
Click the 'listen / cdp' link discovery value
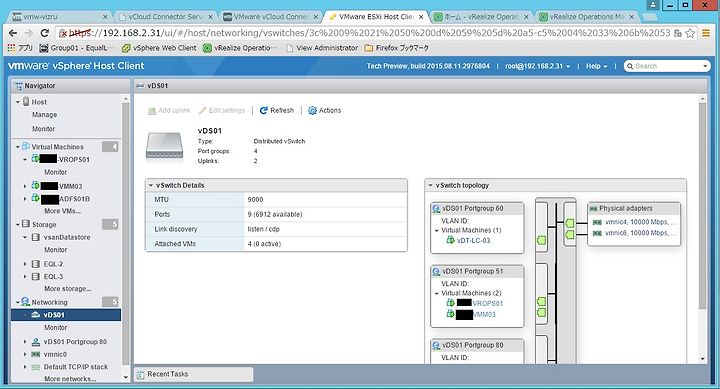(x=264, y=229)
